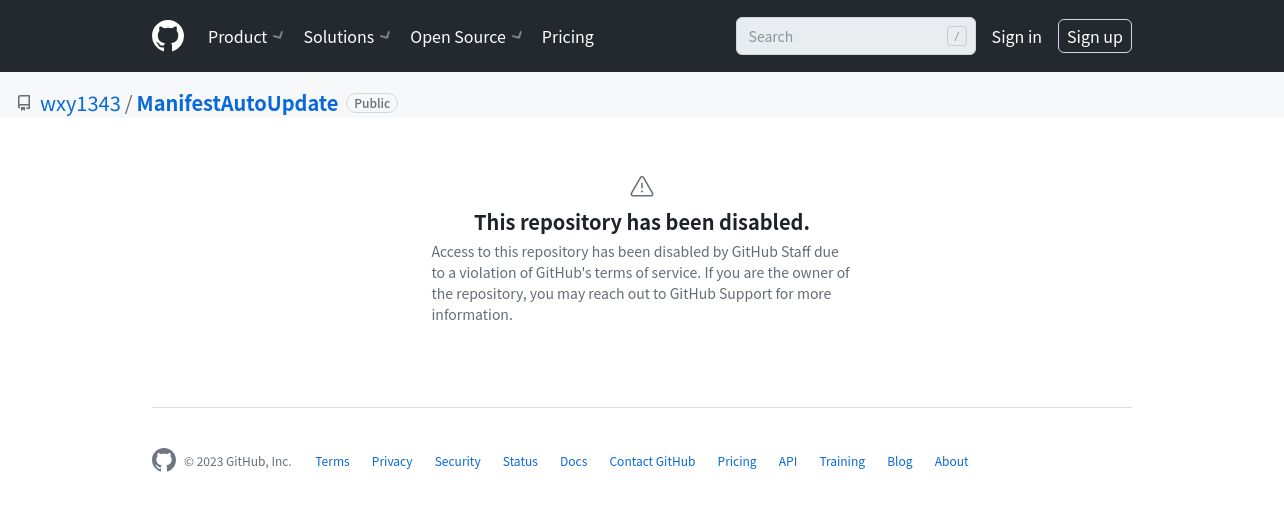1284x524 pixels.
Task: Click the slash shortcut icon in search
Action: [957, 36]
